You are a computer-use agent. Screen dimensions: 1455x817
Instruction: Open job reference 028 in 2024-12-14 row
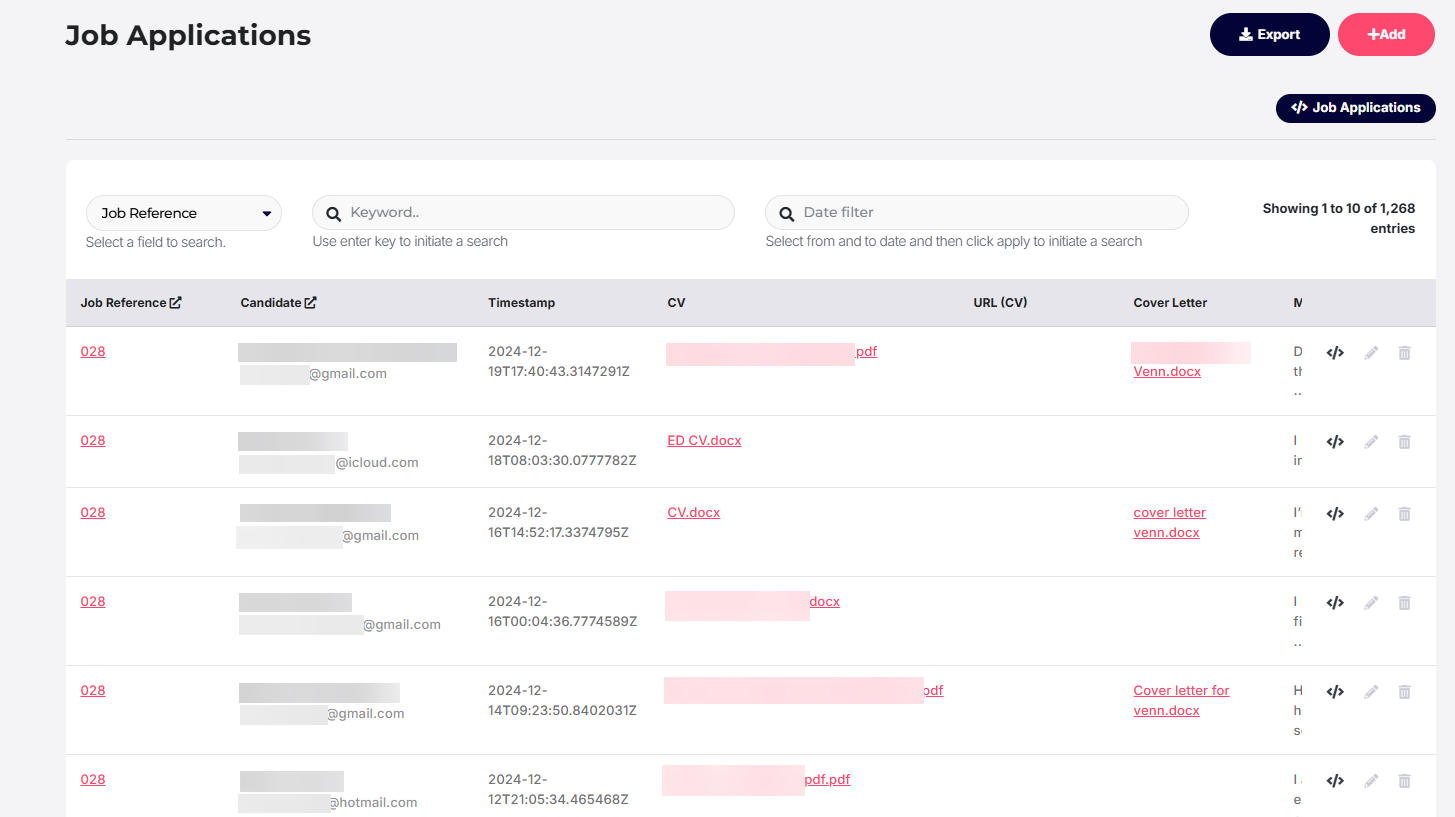(x=93, y=691)
